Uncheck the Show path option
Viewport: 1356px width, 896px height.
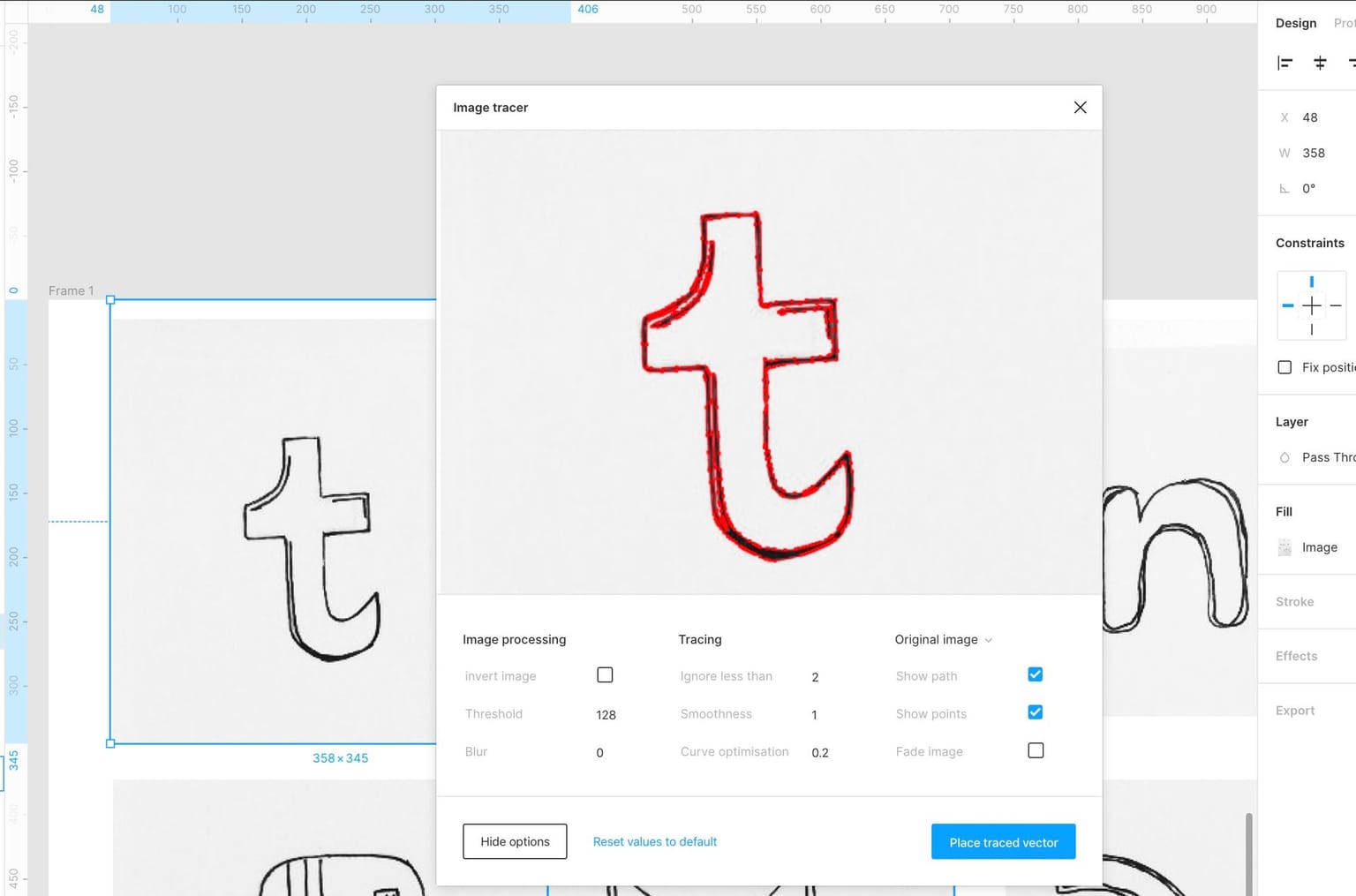point(1036,675)
